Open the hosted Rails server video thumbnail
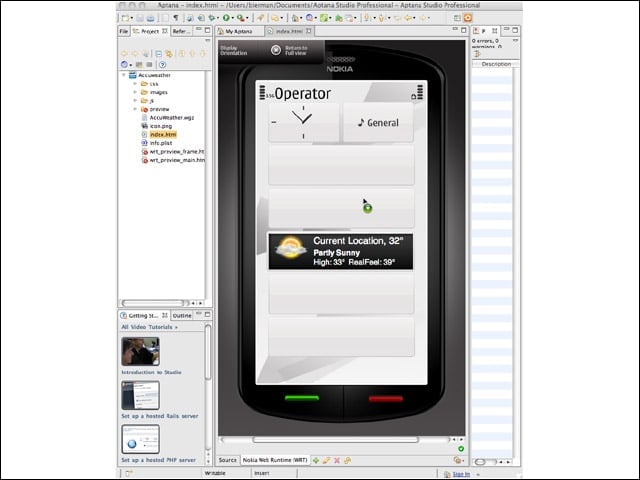The width and height of the screenshot is (640, 480). pyautogui.click(x=140, y=395)
